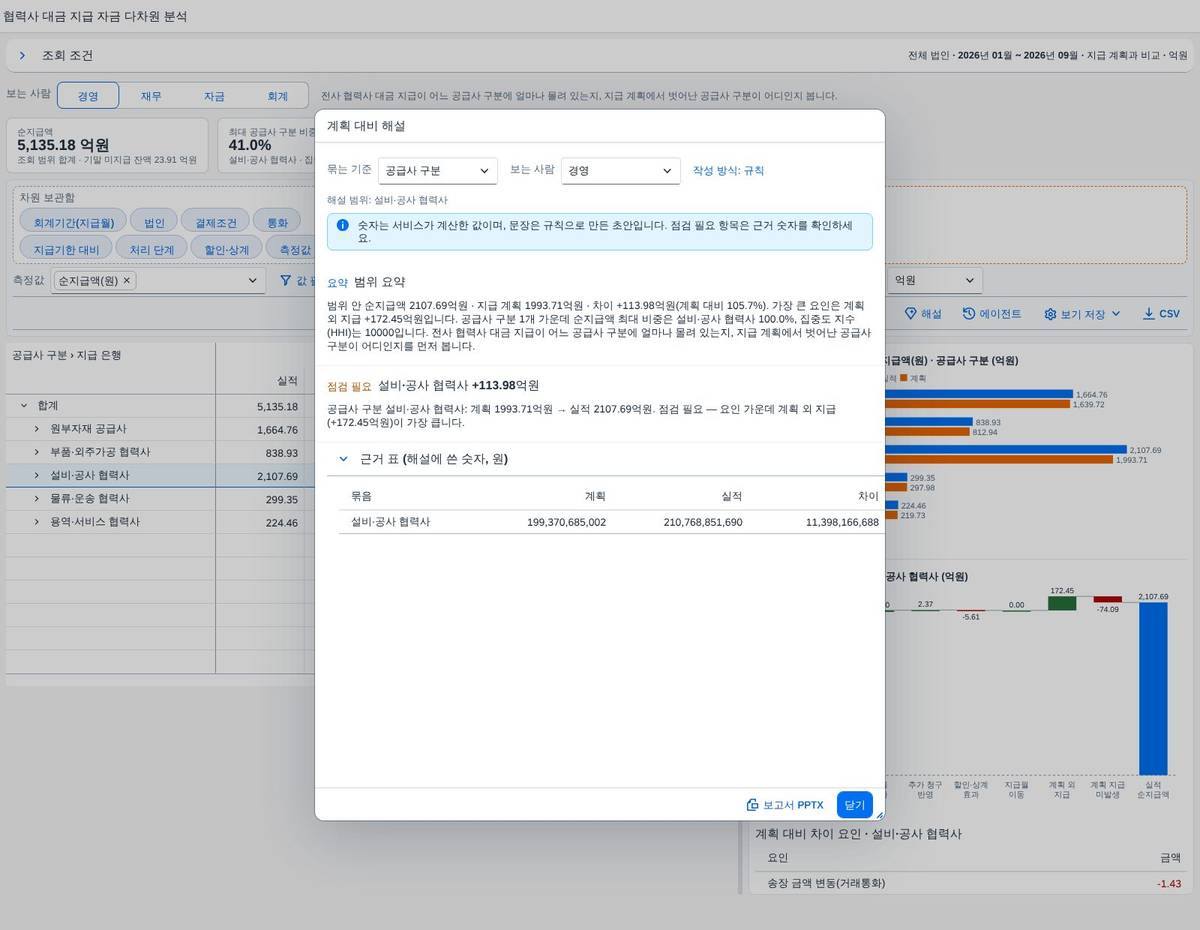1200x930 pixels.
Task: Select the 자금 viewer option
Action: (x=214, y=96)
